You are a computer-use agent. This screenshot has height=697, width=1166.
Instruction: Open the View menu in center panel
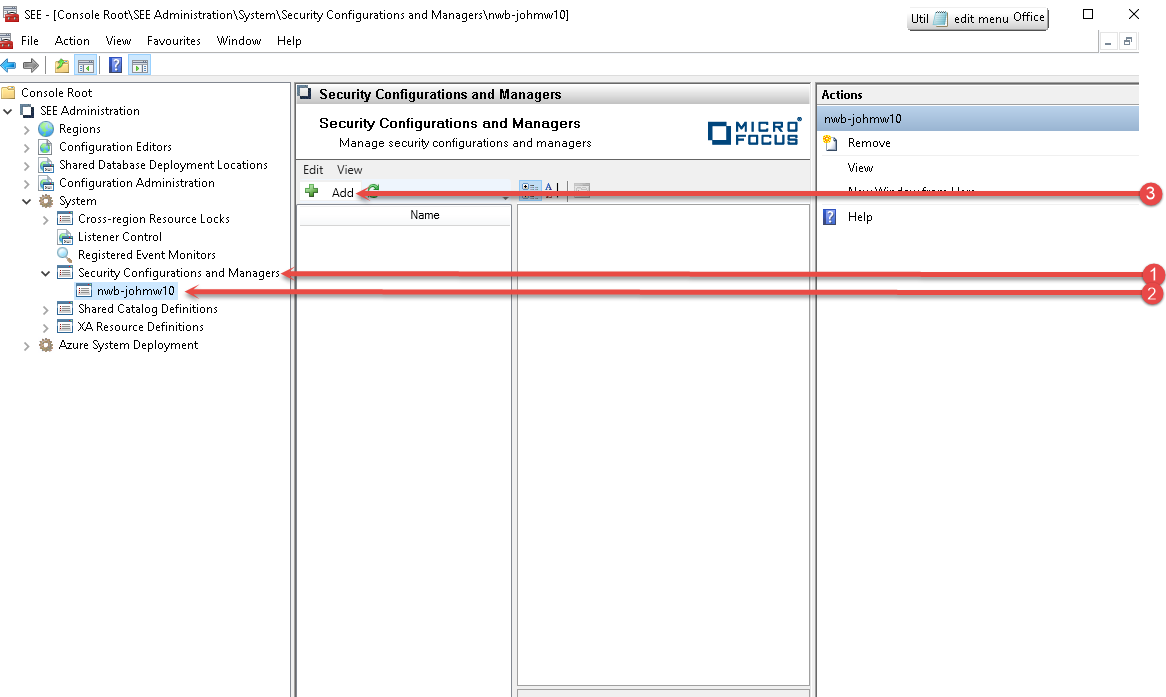tap(350, 170)
